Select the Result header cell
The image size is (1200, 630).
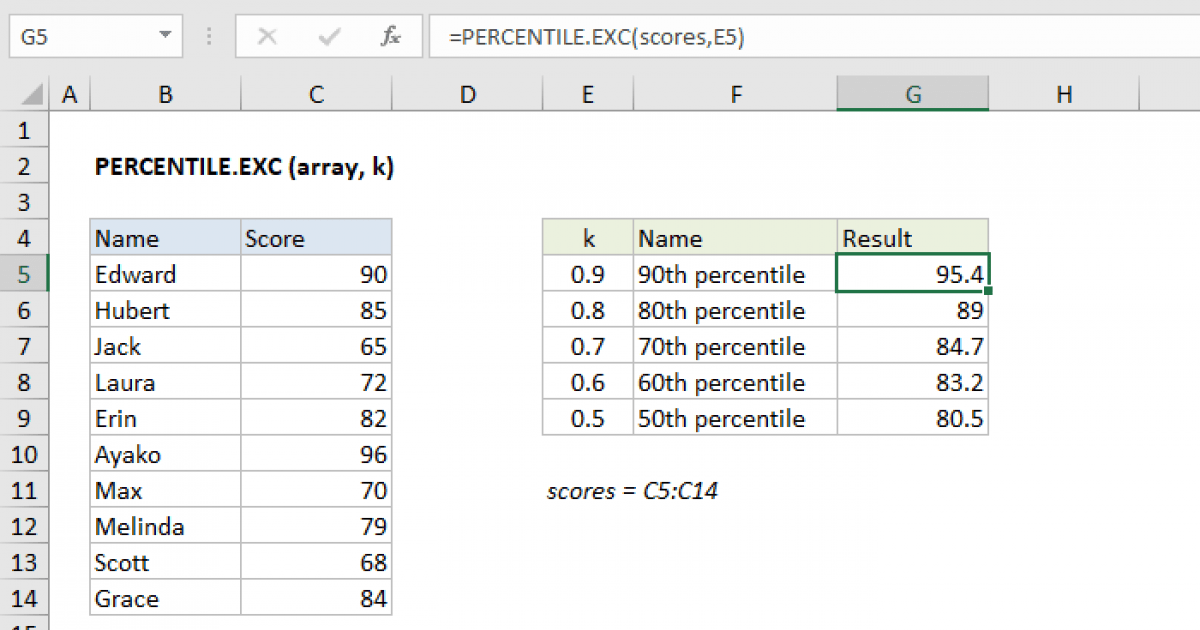[x=912, y=237]
